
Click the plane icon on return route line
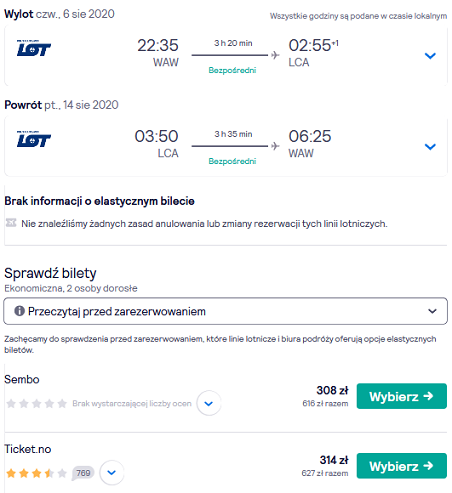tap(275, 146)
